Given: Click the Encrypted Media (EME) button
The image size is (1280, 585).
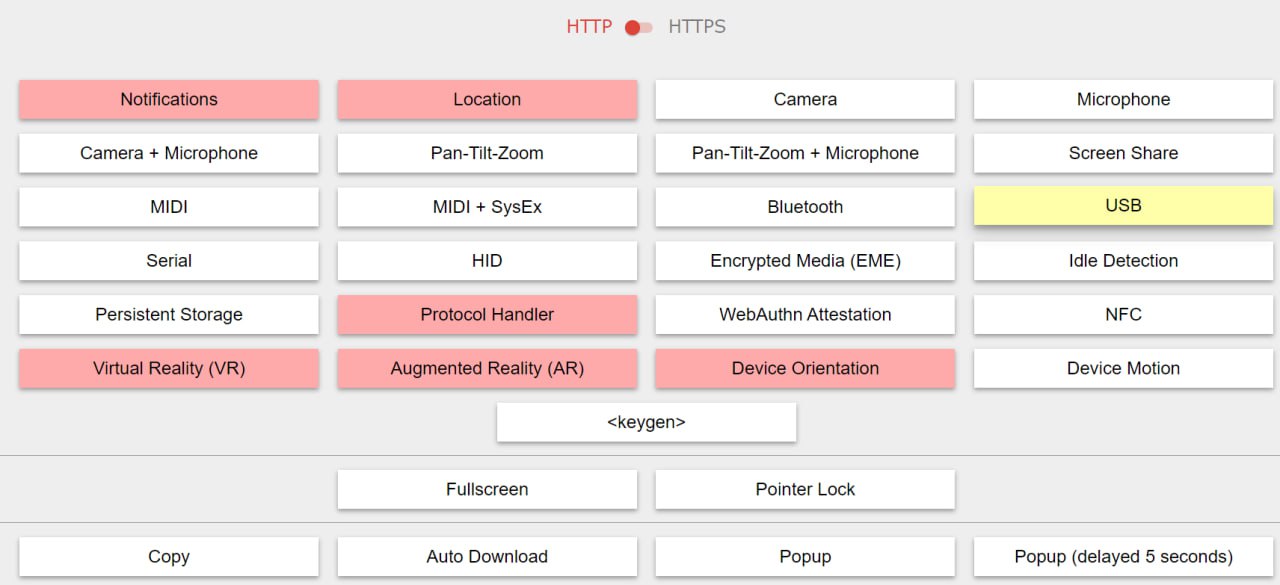Looking at the screenshot, I should click(805, 261).
